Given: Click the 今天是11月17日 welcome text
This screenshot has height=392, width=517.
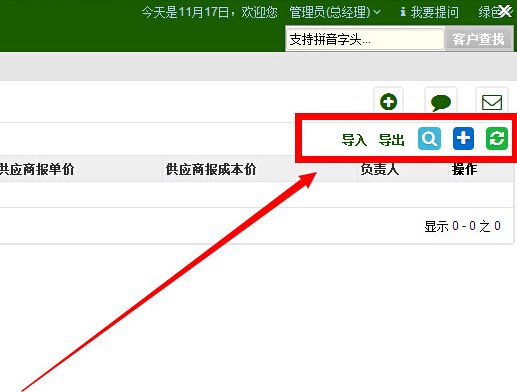Looking at the screenshot, I should [x=210, y=12].
